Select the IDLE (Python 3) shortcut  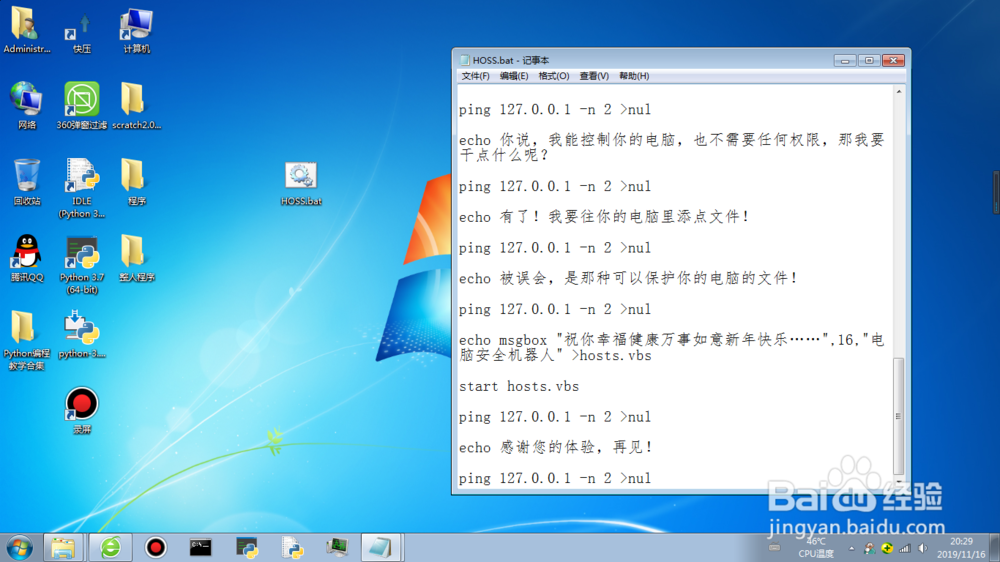coord(82,188)
